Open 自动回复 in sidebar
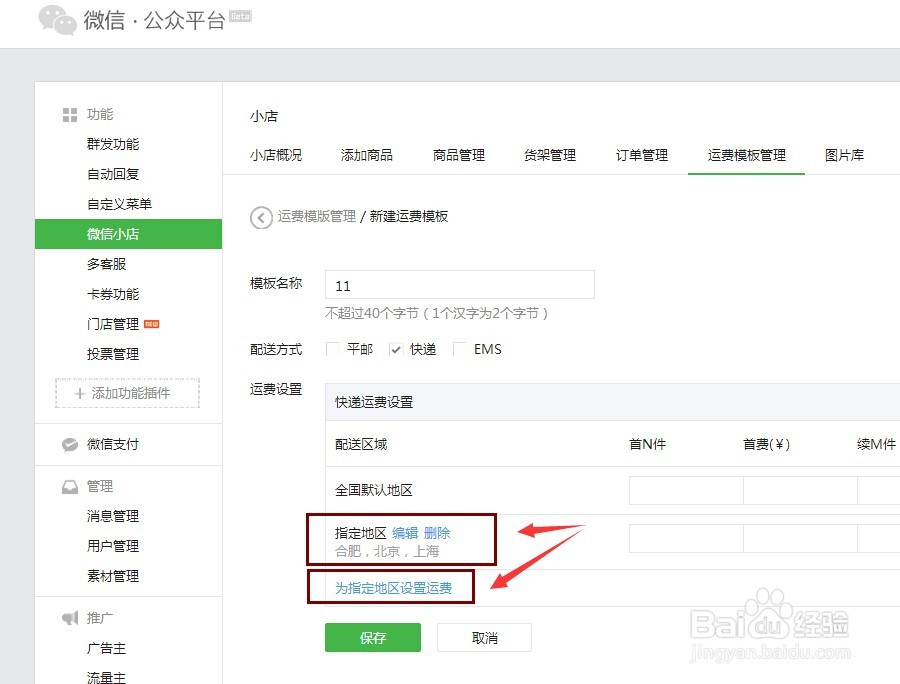900x684 pixels. [x=113, y=174]
